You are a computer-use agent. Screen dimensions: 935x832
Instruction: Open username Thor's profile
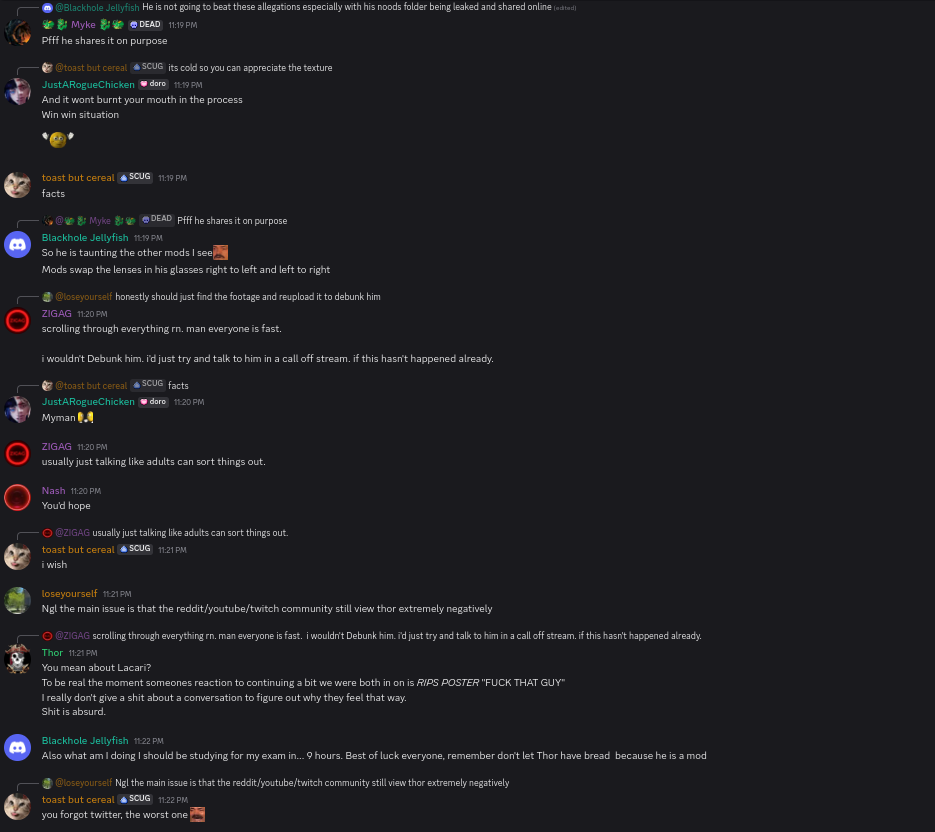click(52, 652)
